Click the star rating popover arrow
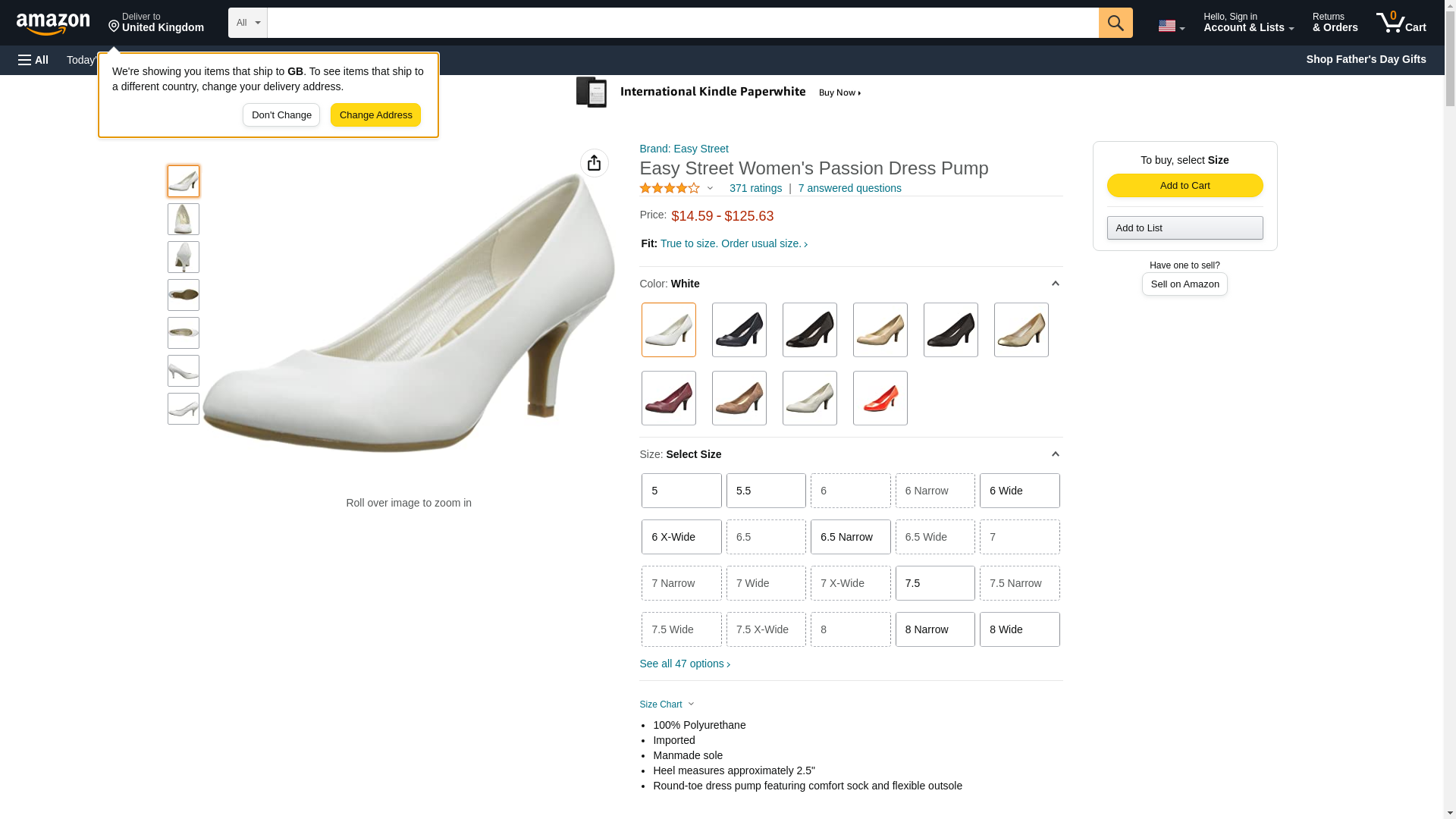1456x819 pixels. coord(710,188)
